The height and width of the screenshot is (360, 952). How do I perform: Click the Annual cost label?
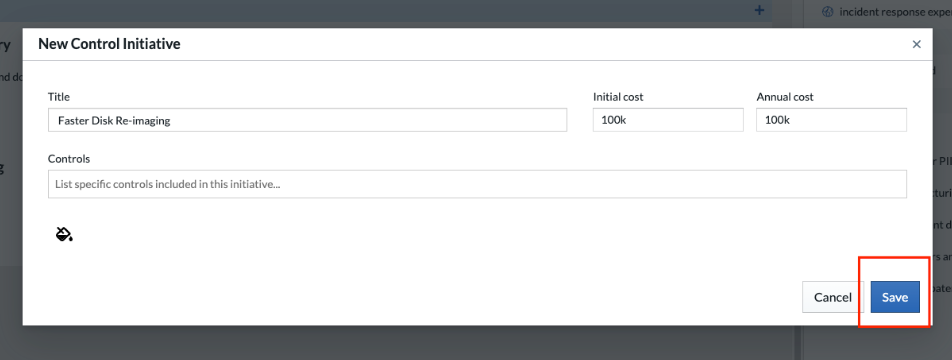coord(785,97)
